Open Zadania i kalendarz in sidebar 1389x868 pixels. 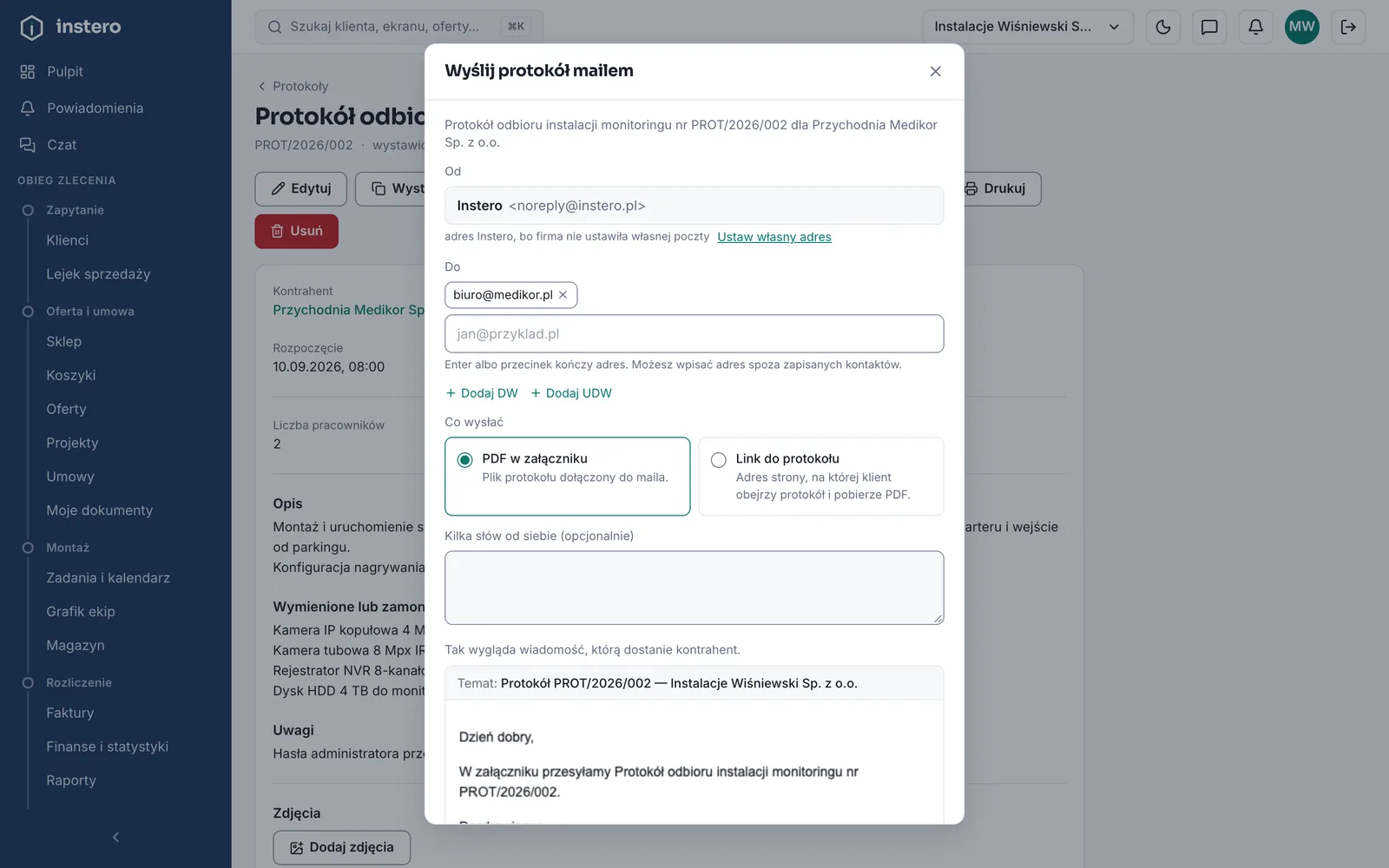pos(108,578)
